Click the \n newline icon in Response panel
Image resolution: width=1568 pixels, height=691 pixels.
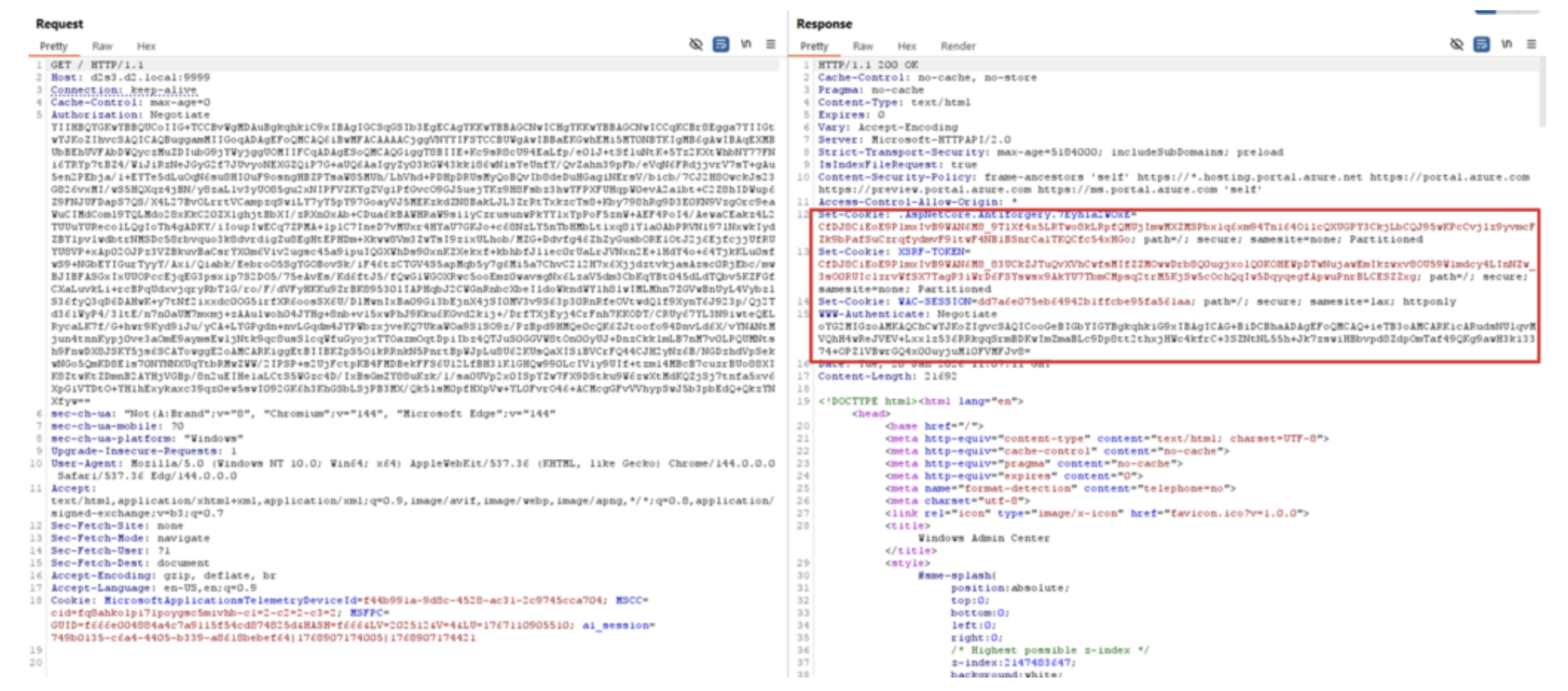click(x=1507, y=44)
